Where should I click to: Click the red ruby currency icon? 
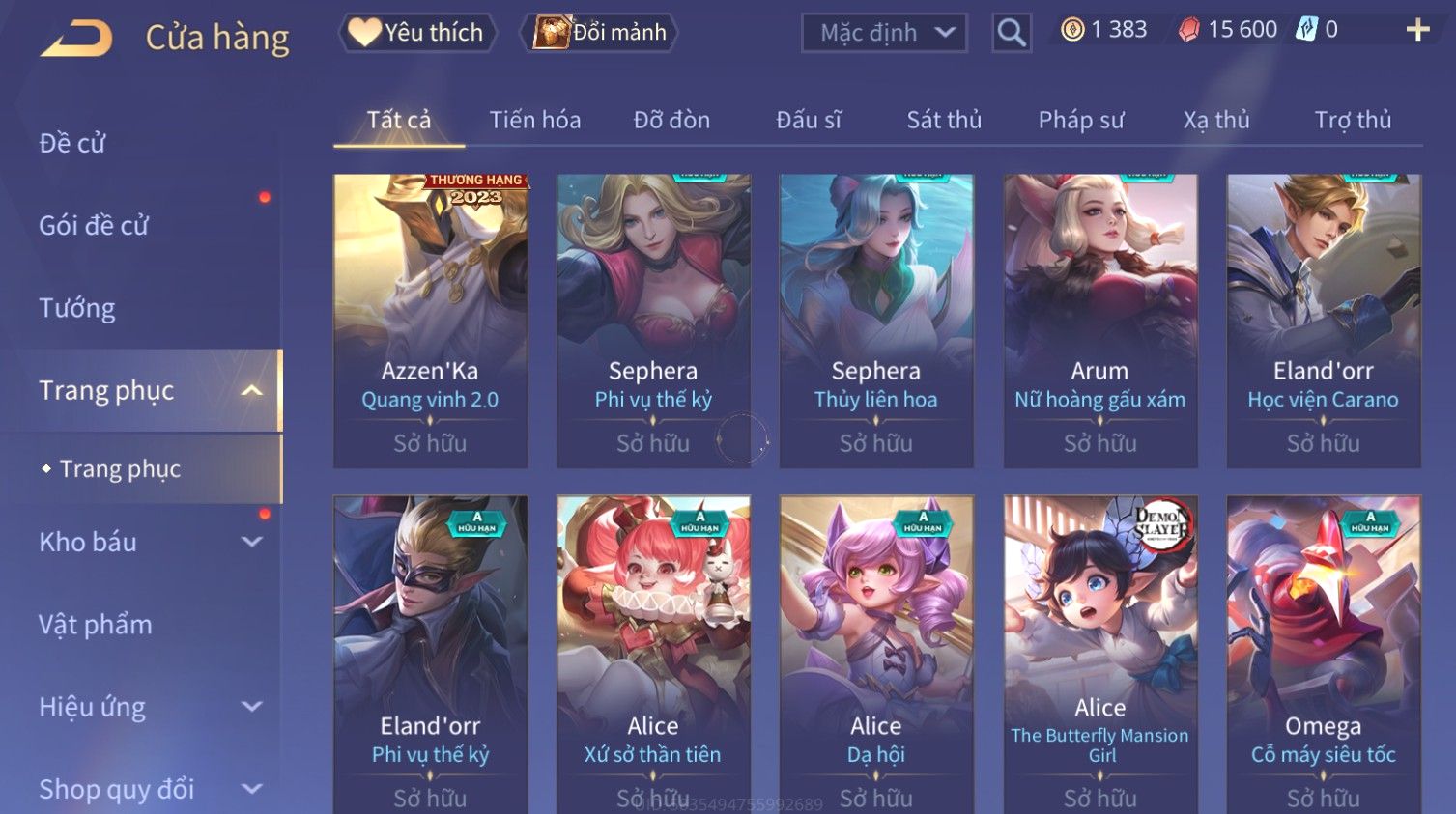pyautogui.click(x=1188, y=30)
